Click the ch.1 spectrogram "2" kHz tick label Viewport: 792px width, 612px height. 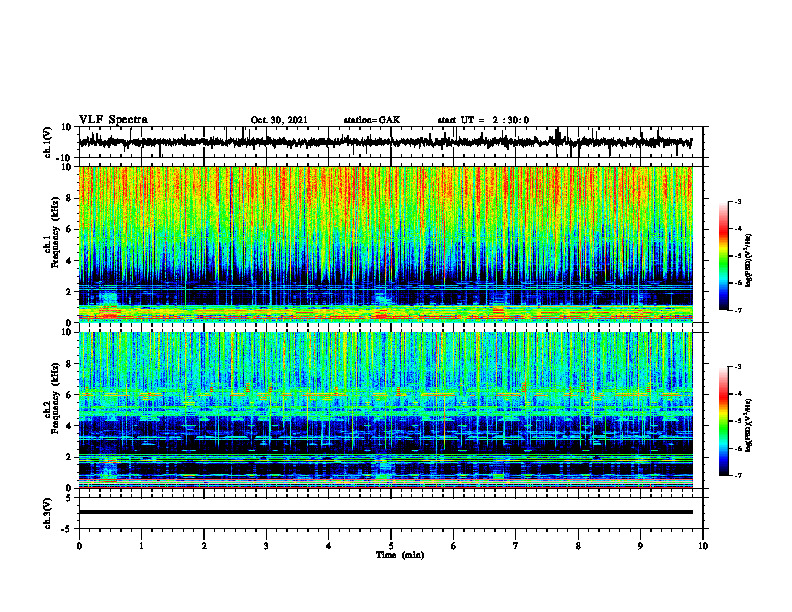coord(69,292)
